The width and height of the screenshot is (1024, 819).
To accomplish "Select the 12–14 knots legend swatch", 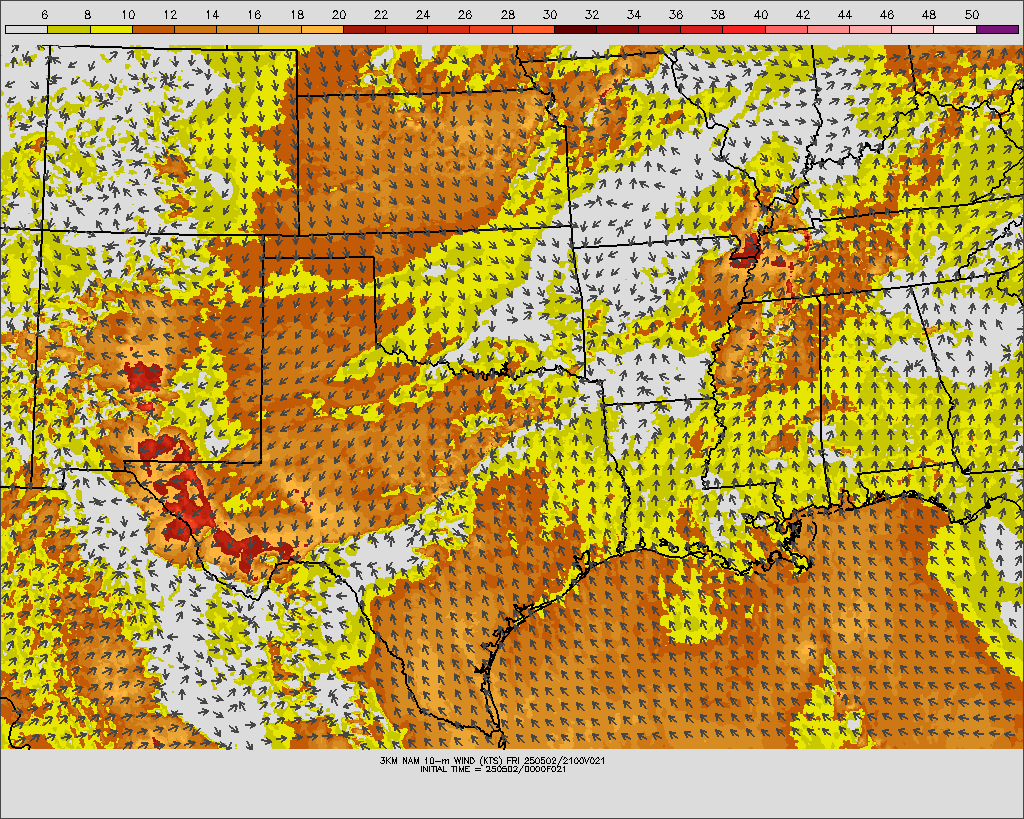I will tap(195, 29).
